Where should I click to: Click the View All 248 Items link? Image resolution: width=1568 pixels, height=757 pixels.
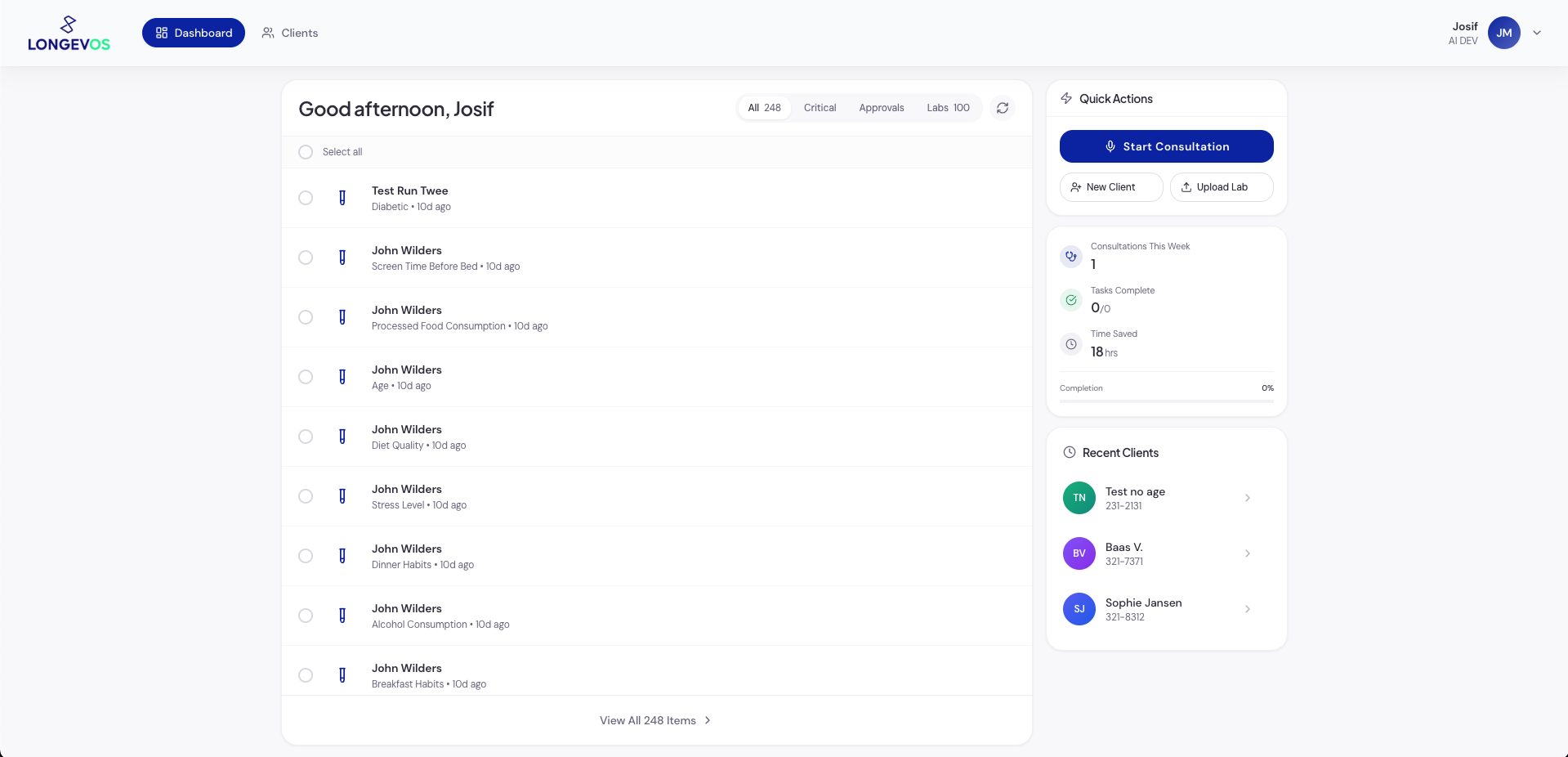coord(655,720)
